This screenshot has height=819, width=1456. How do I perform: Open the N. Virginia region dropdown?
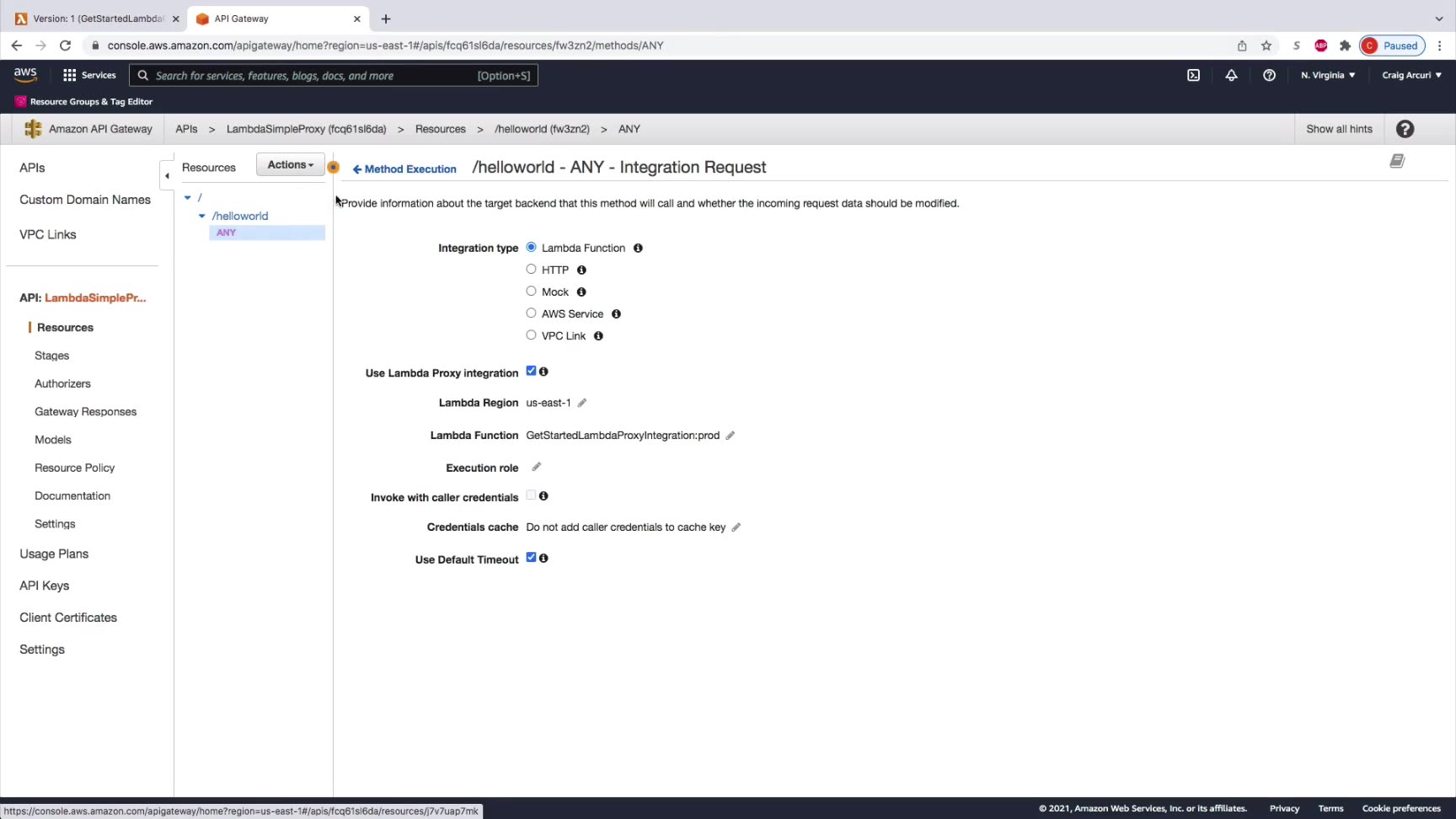click(1328, 75)
